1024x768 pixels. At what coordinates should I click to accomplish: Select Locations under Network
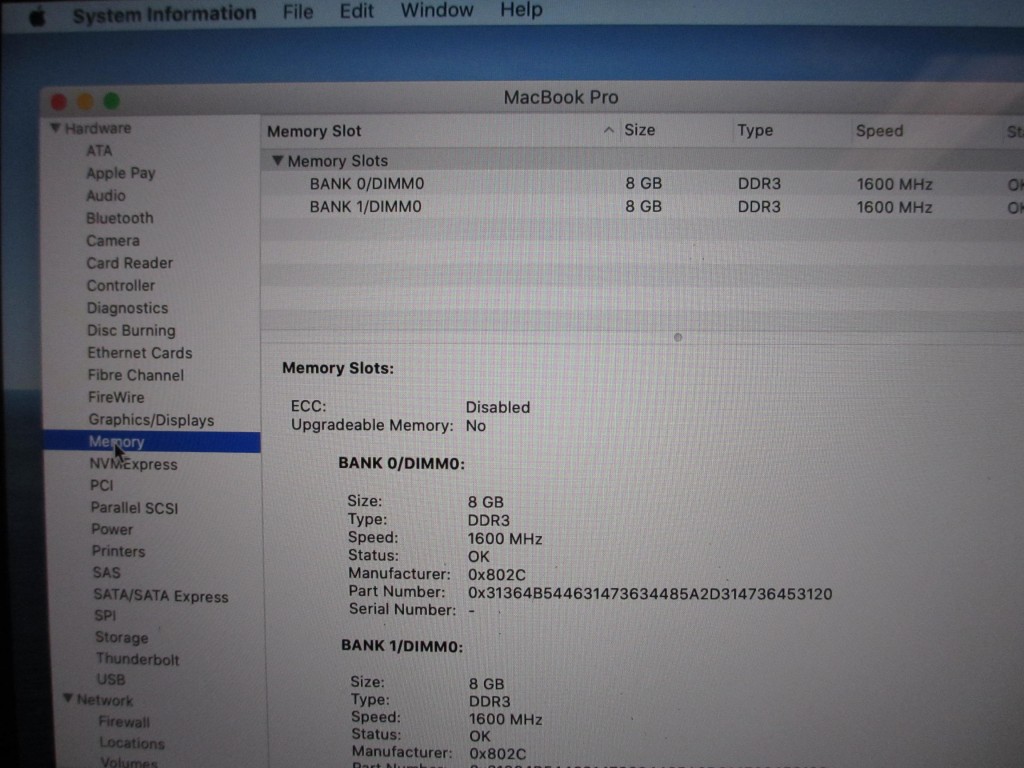click(x=132, y=743)
